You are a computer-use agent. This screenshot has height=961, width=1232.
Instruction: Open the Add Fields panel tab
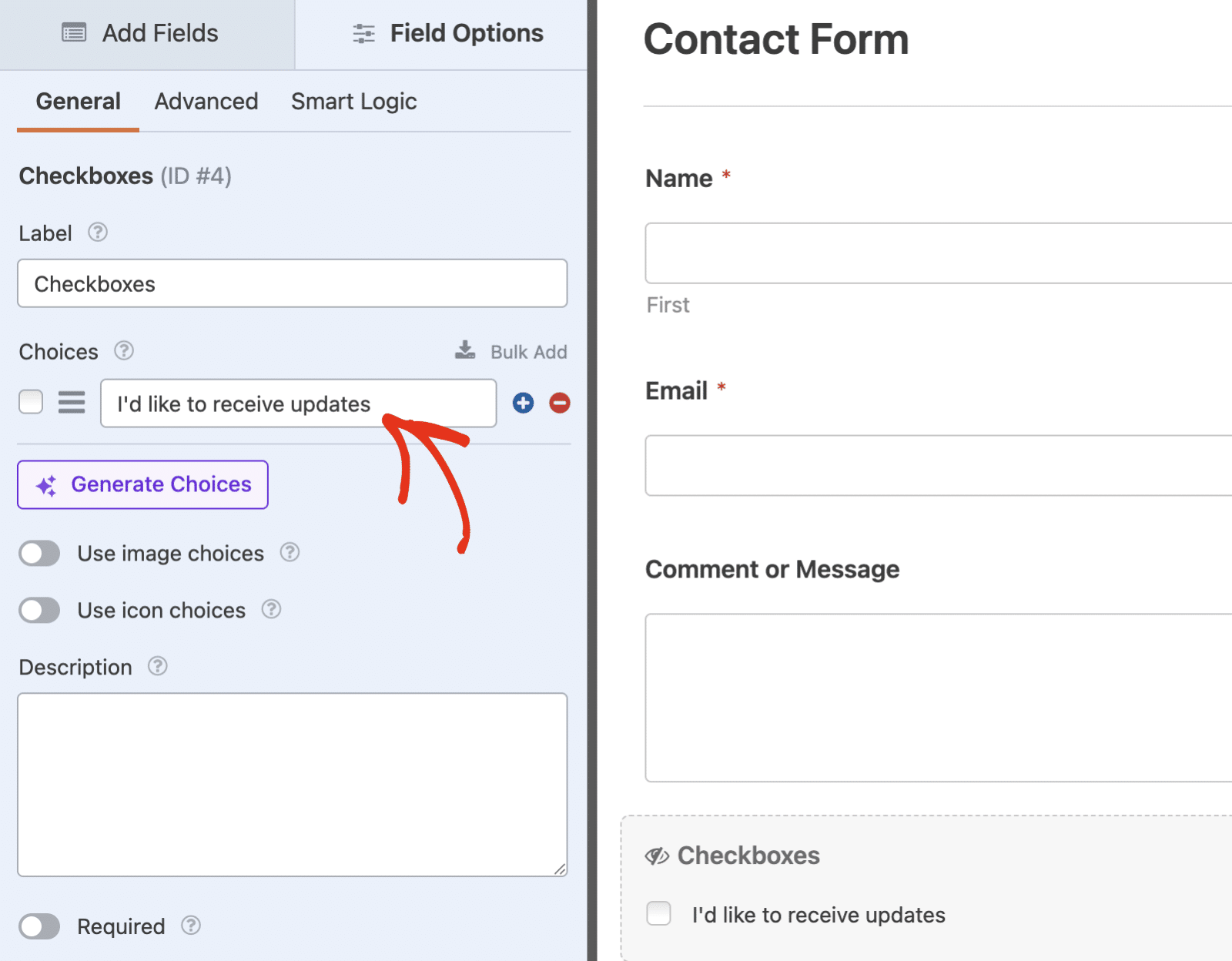(x=147, y=34)
